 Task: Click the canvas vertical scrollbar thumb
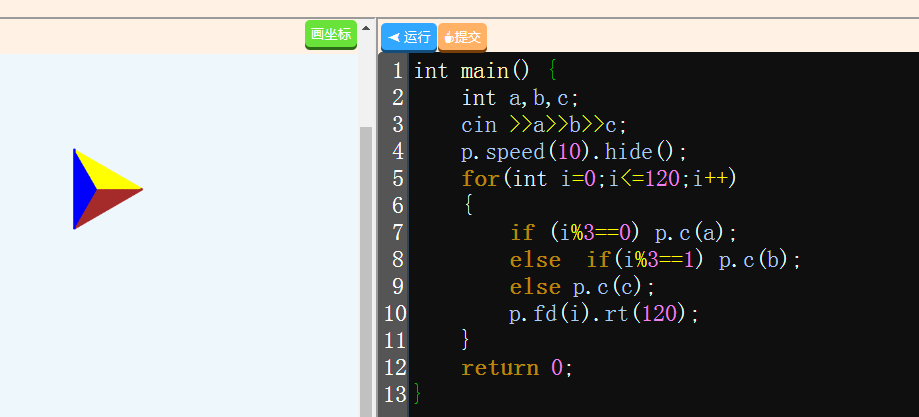pyautogui.click(x=366, y=272)
